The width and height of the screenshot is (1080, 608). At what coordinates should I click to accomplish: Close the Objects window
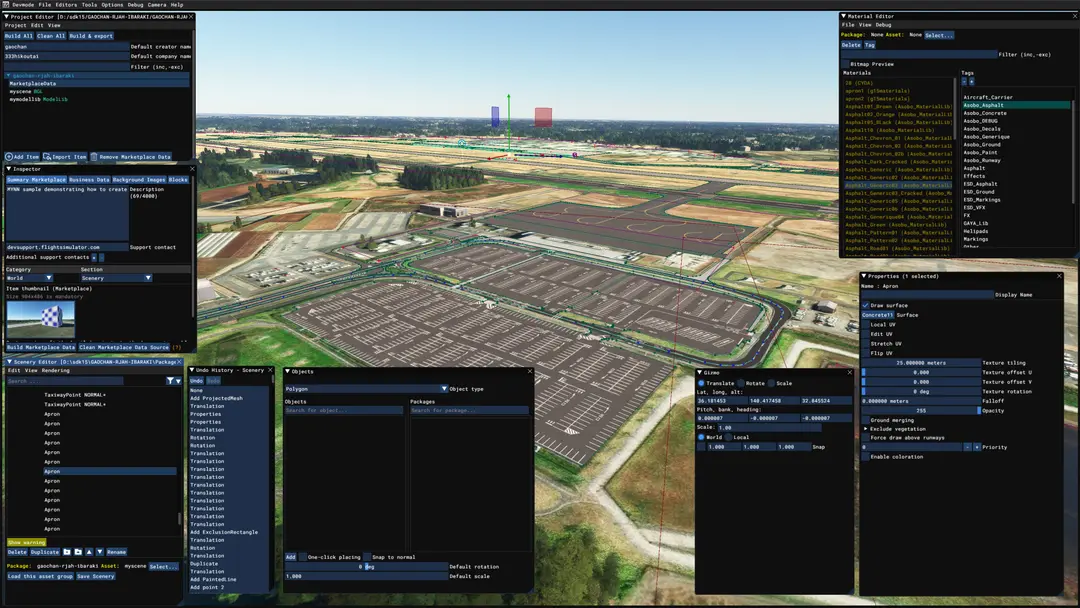pos(530,371)
